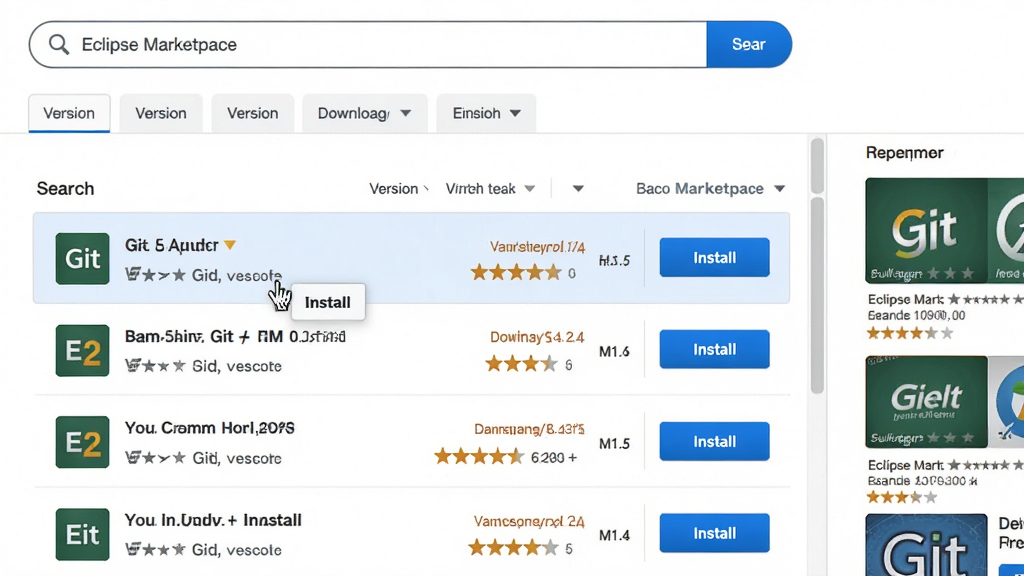The width and height of the screenshot is (1024, 576).
Task: Focus the Eclipse Marketpace search field
Action: 368,44
